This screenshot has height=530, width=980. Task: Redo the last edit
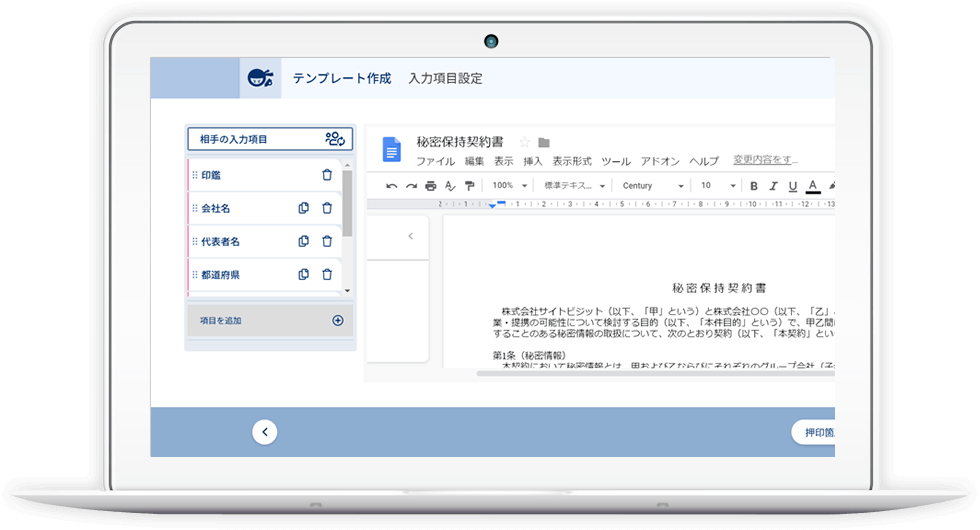coord(411,186)
